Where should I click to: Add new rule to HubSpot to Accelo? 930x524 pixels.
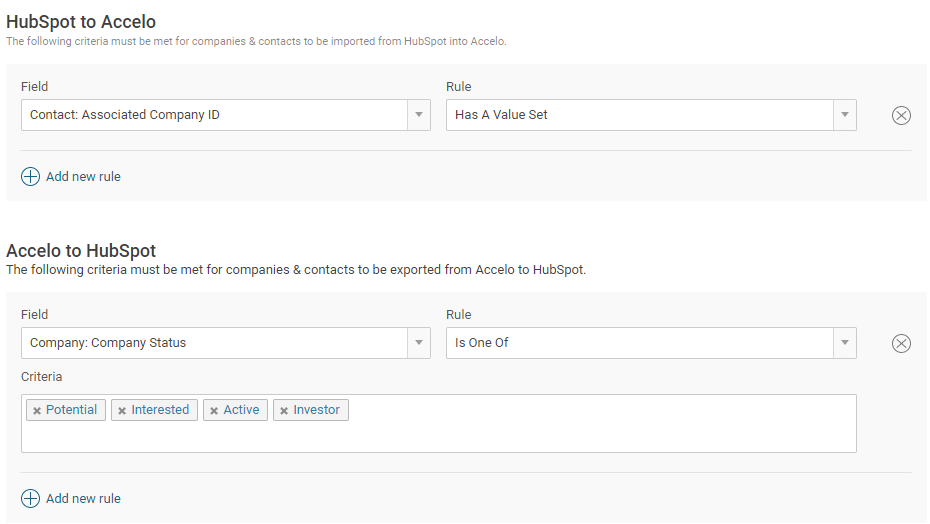click(x=83, y=176)
